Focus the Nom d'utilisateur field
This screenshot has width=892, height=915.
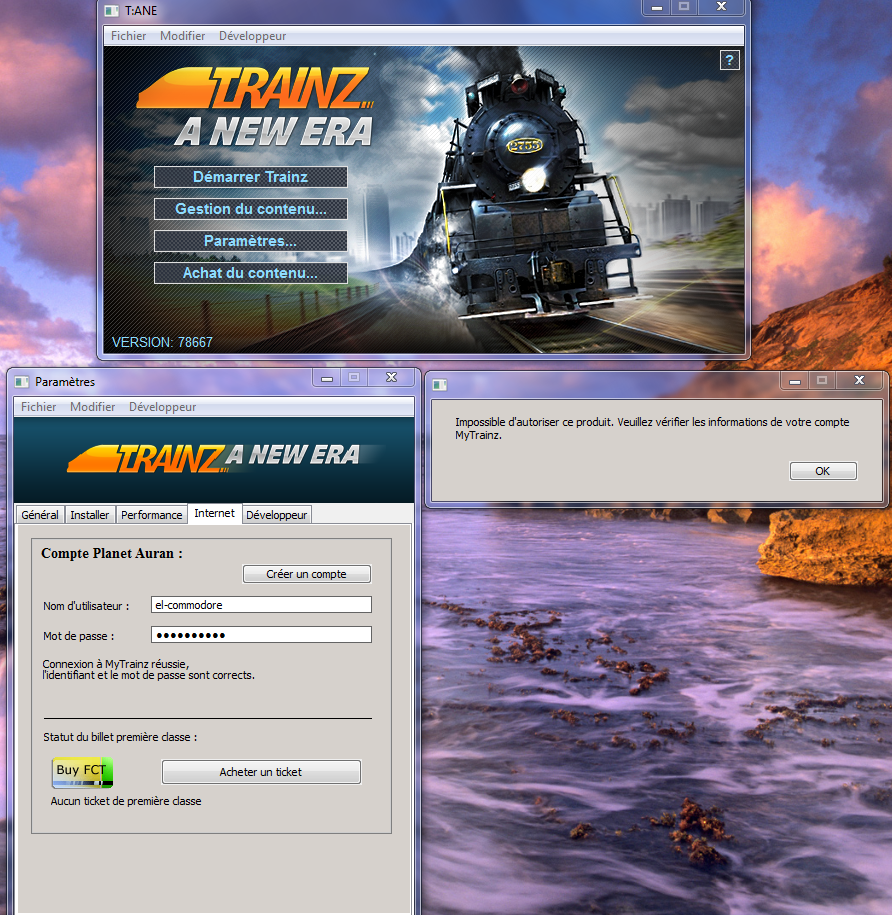261,605
